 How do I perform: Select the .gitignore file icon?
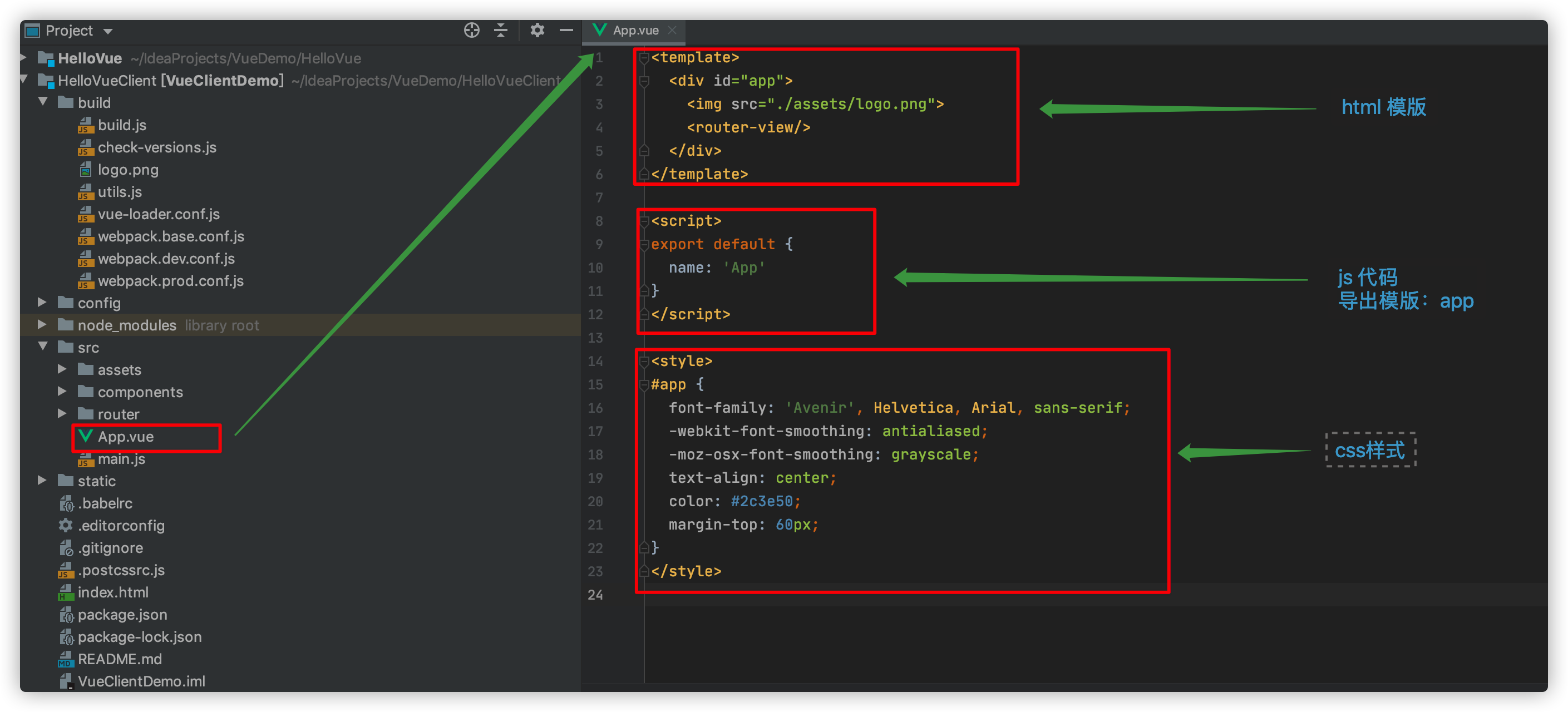point(66,548)
